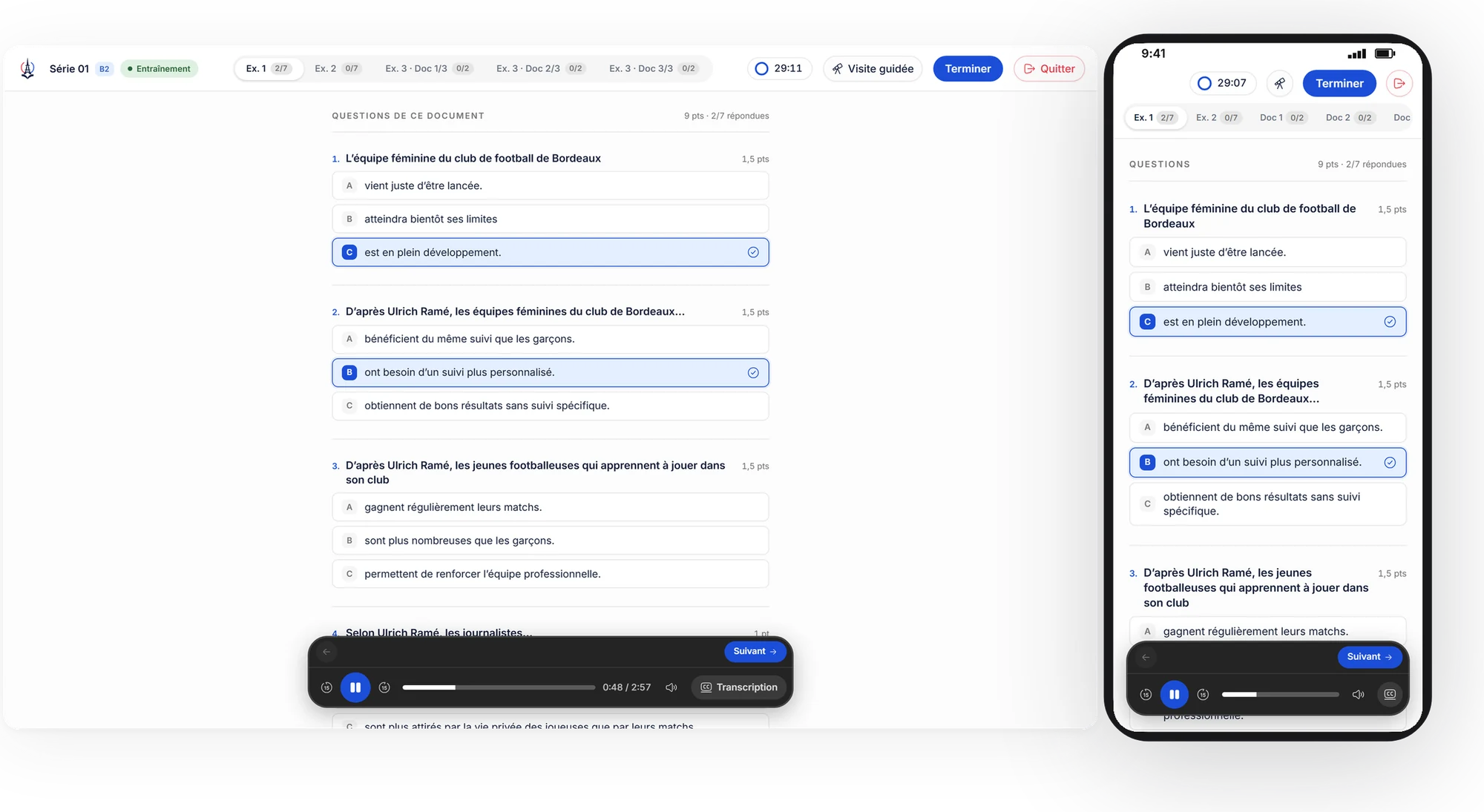1484x812 pixels.
Task: Skip forward 15 seconds in desktop player
Action: [x=384, y=687]
